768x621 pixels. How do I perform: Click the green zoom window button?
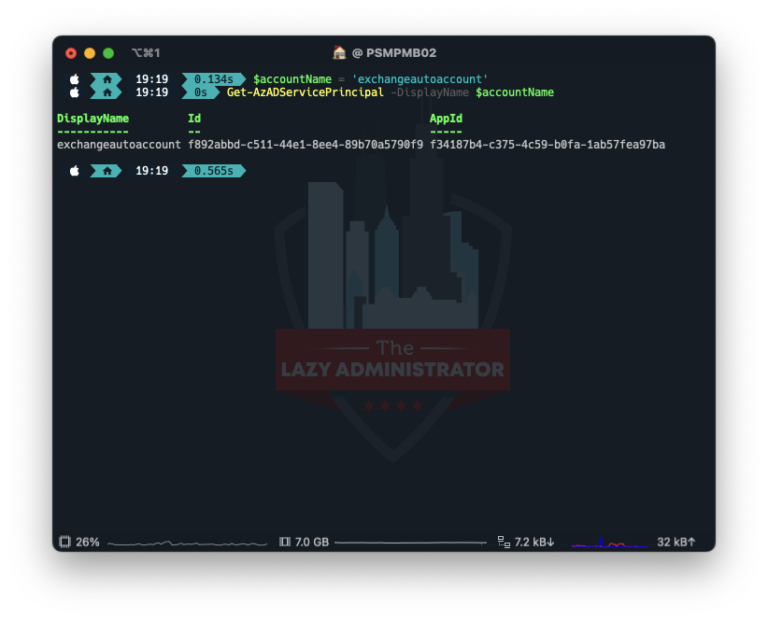tap(108, 53)
